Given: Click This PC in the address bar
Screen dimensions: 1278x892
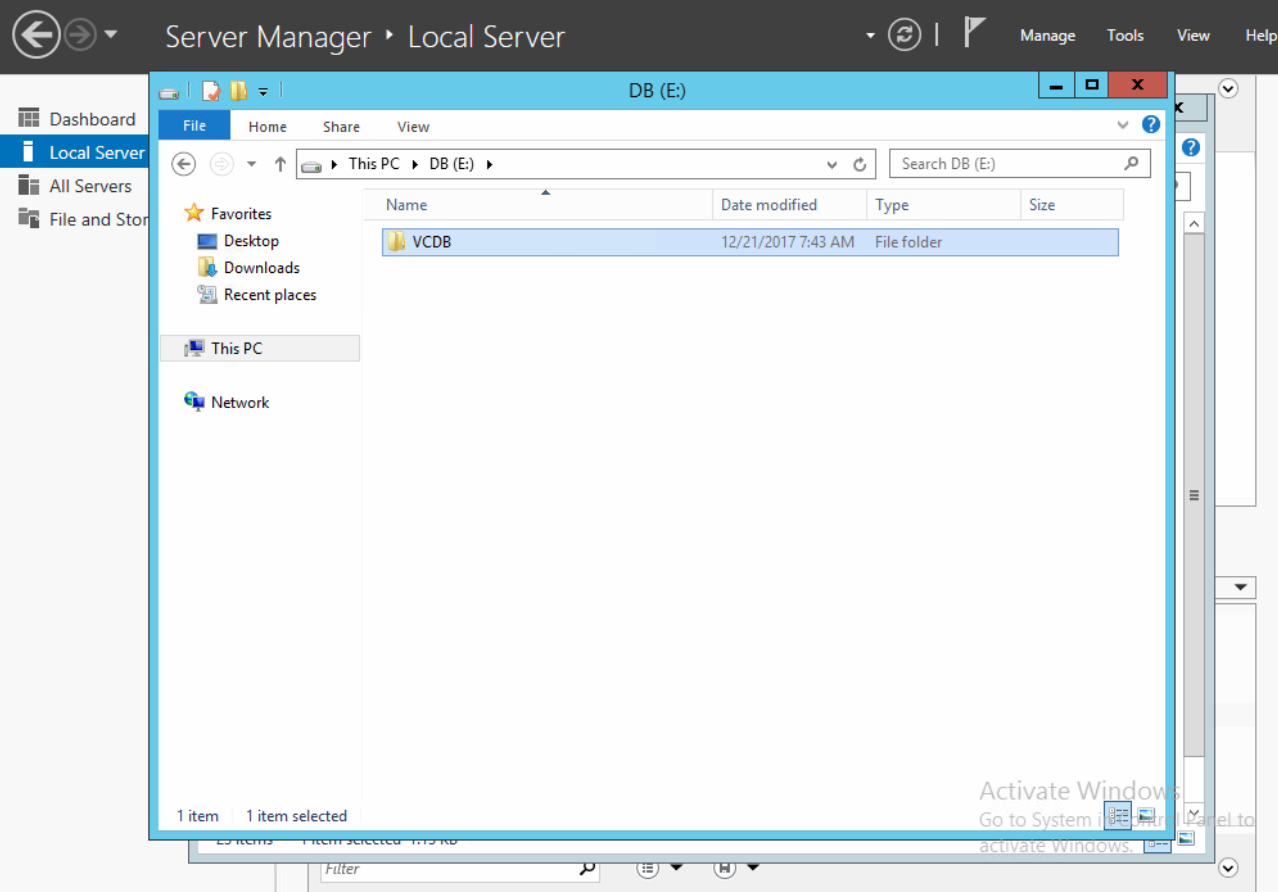Looking at the screenshot, I should point(374,164).
